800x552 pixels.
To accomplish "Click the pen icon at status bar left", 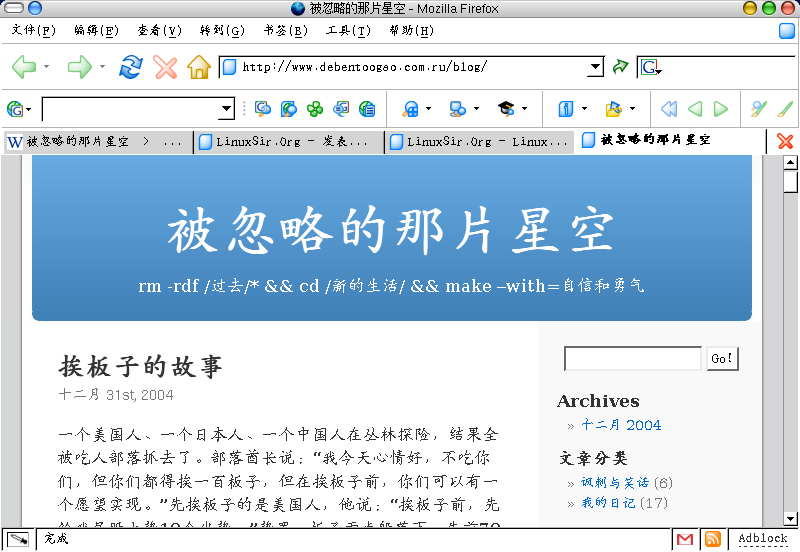I will tap(18, 539).
